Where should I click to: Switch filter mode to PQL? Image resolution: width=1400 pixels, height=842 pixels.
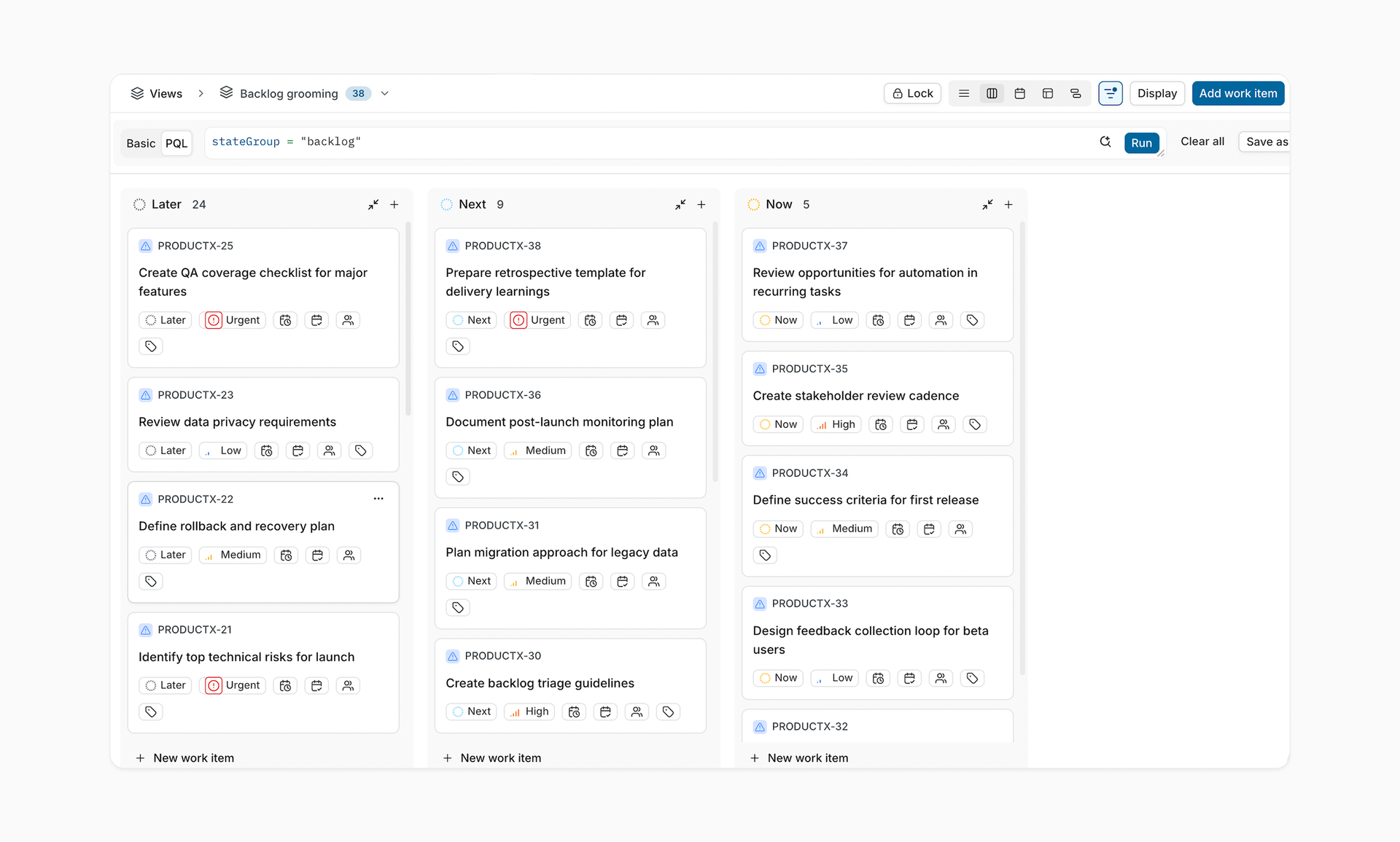(176, 143)
